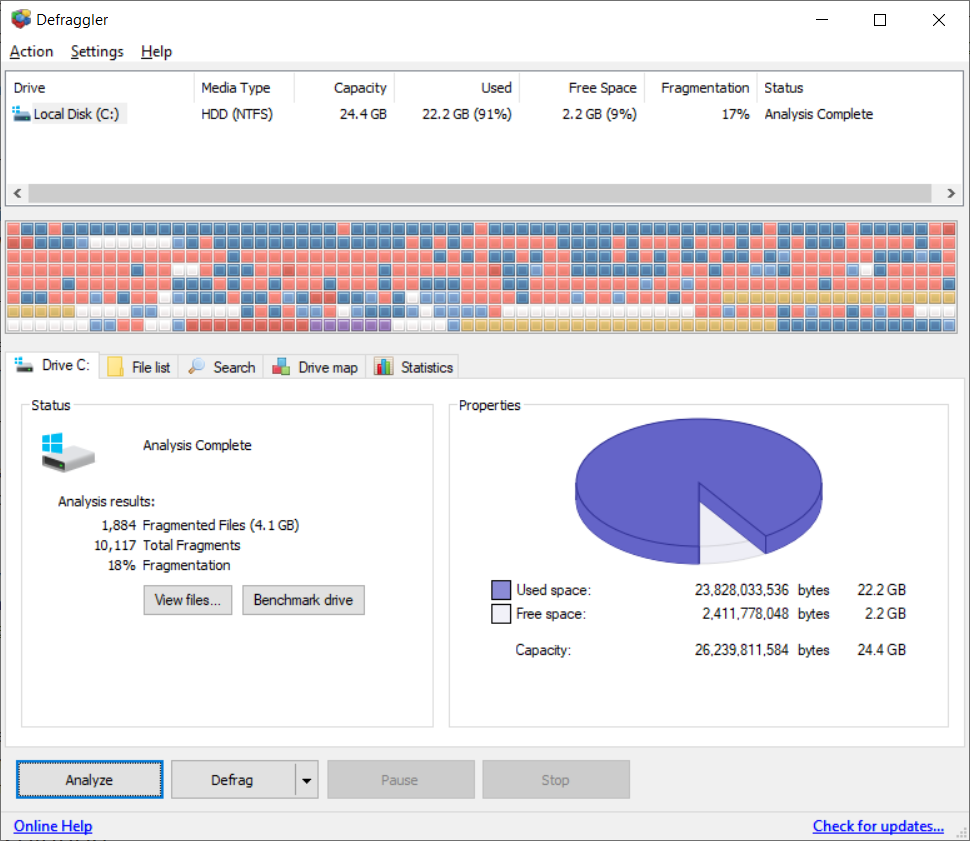The width and height of the screenshot is (970, 841).
Task: Open the Defrag options dropdown arrow
Action: point(307,779)
